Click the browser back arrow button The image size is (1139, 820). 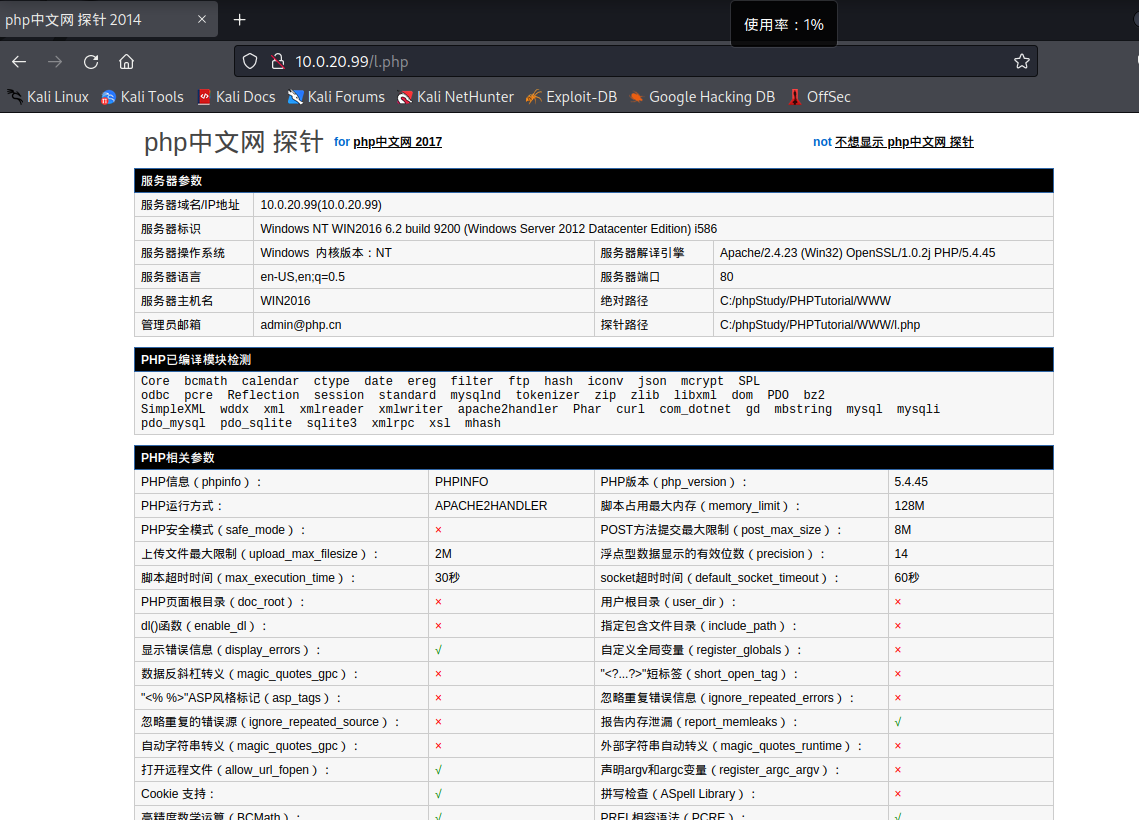tap(19, 62)
